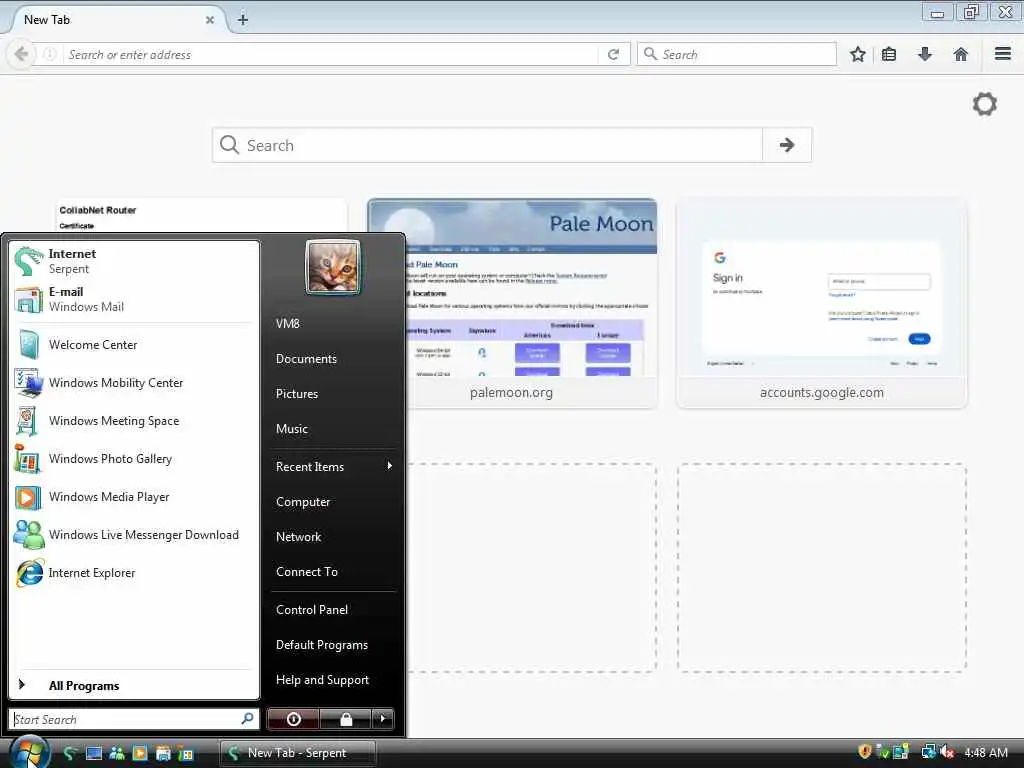Screen dimensions: 1024x768
Task: Launch Windows Mail from the E-mail entry
Action: (134, 299)
